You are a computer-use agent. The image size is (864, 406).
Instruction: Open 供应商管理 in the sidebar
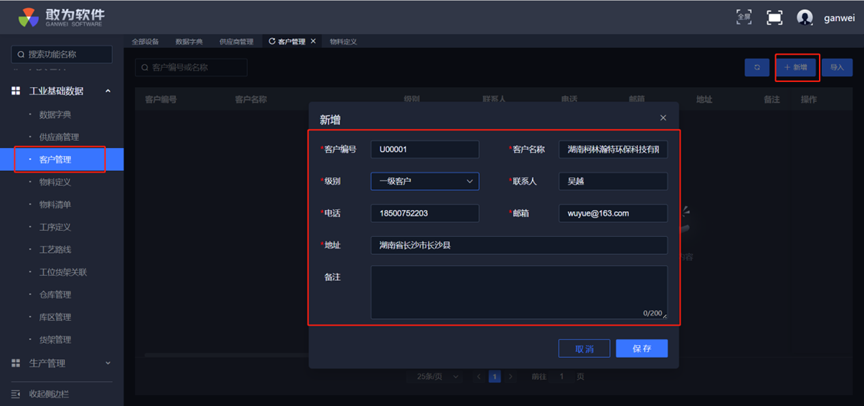[59, 137]
